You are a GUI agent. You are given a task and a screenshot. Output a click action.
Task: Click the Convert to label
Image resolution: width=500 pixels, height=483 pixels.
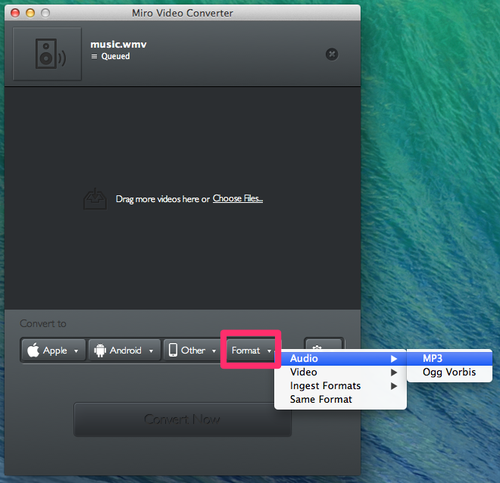pos(43,323)
